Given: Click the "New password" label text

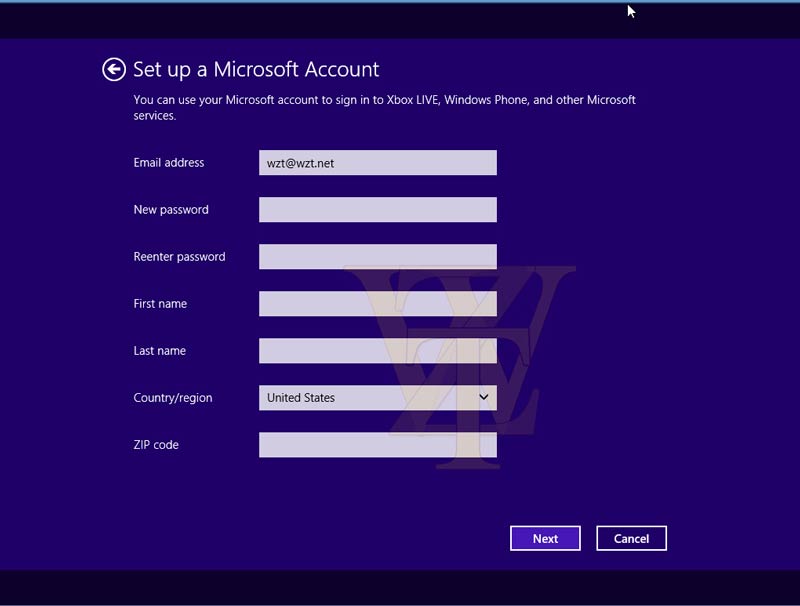Looking at the screenshot, I should [171, 210].
